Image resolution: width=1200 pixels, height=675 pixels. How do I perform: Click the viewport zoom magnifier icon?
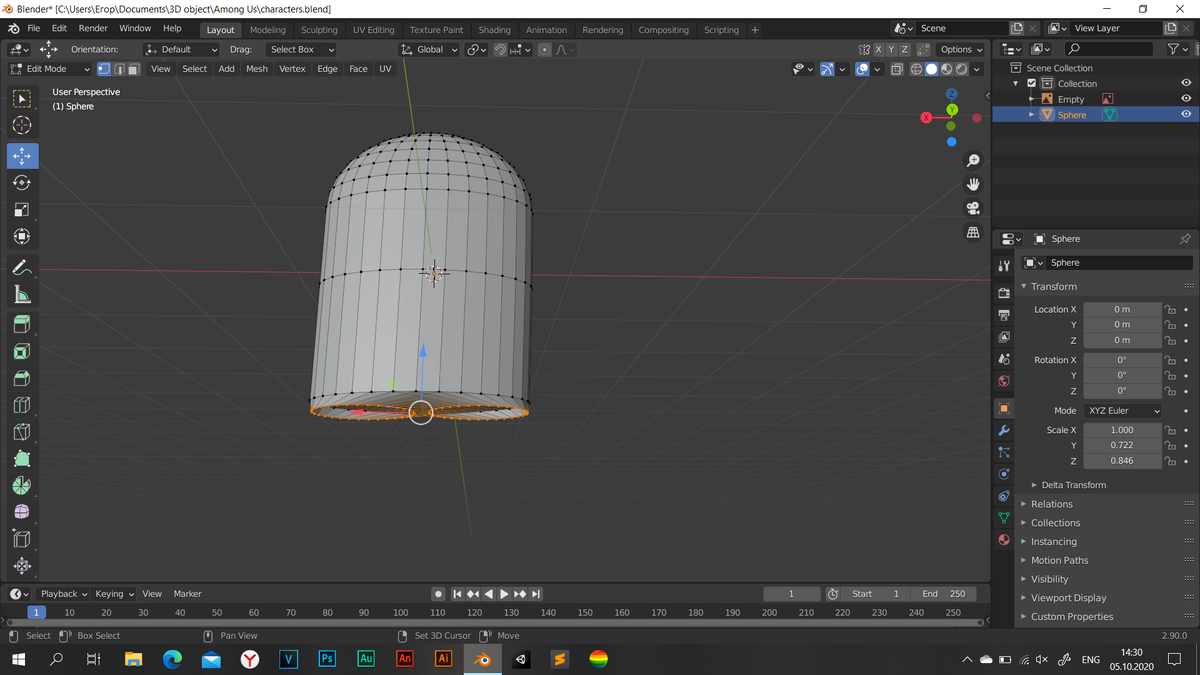[x=973, y=161]
